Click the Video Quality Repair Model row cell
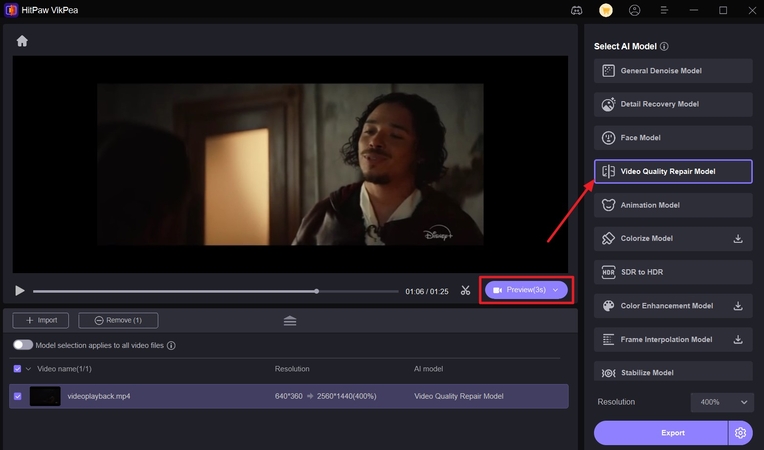 tap(458, 396)
